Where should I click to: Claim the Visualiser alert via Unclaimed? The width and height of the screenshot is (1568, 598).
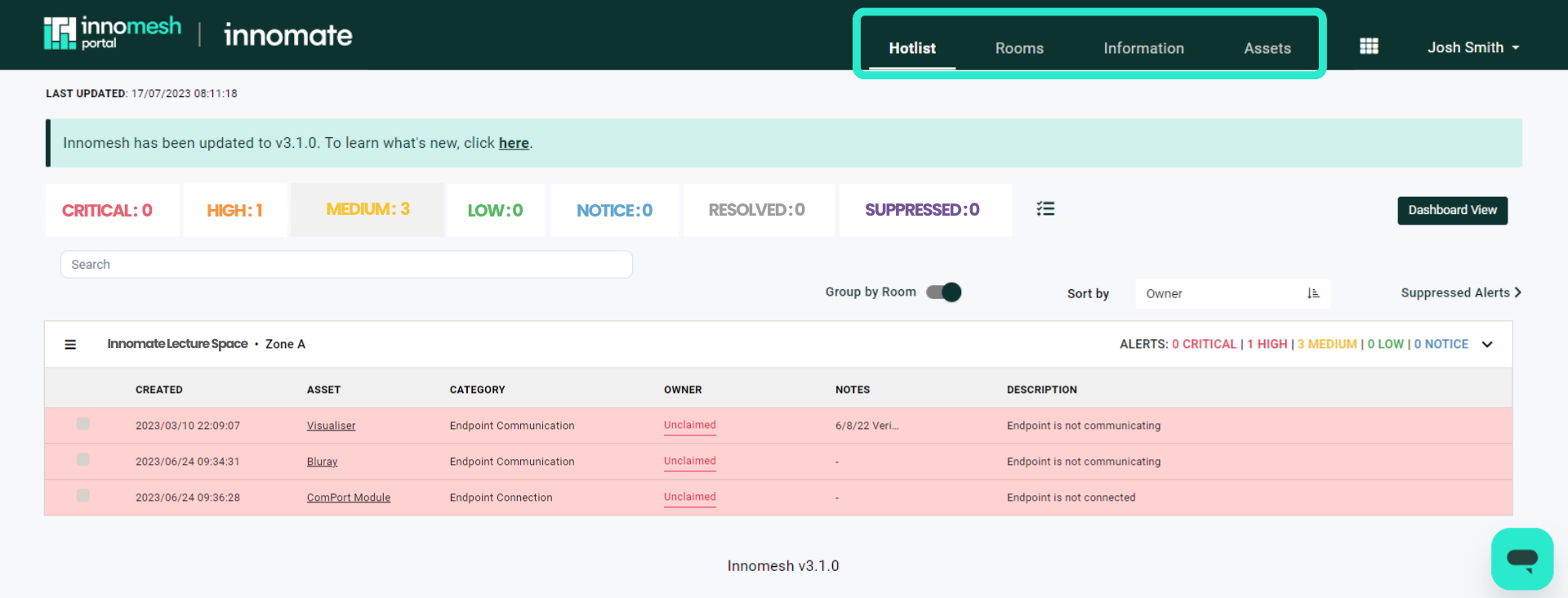point(689,425)
